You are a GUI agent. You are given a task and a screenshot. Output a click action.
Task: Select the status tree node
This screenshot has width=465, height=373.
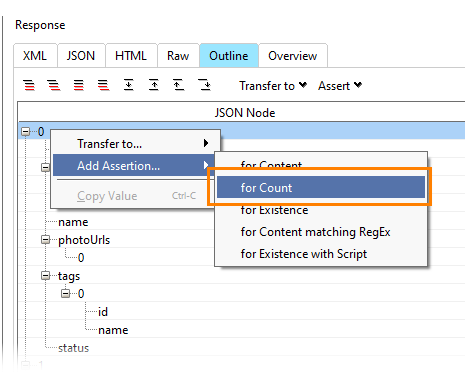click(x=74, y=348)
